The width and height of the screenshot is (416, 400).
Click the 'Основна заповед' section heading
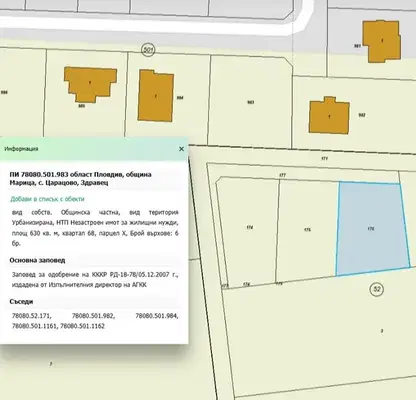pos(37,260)
